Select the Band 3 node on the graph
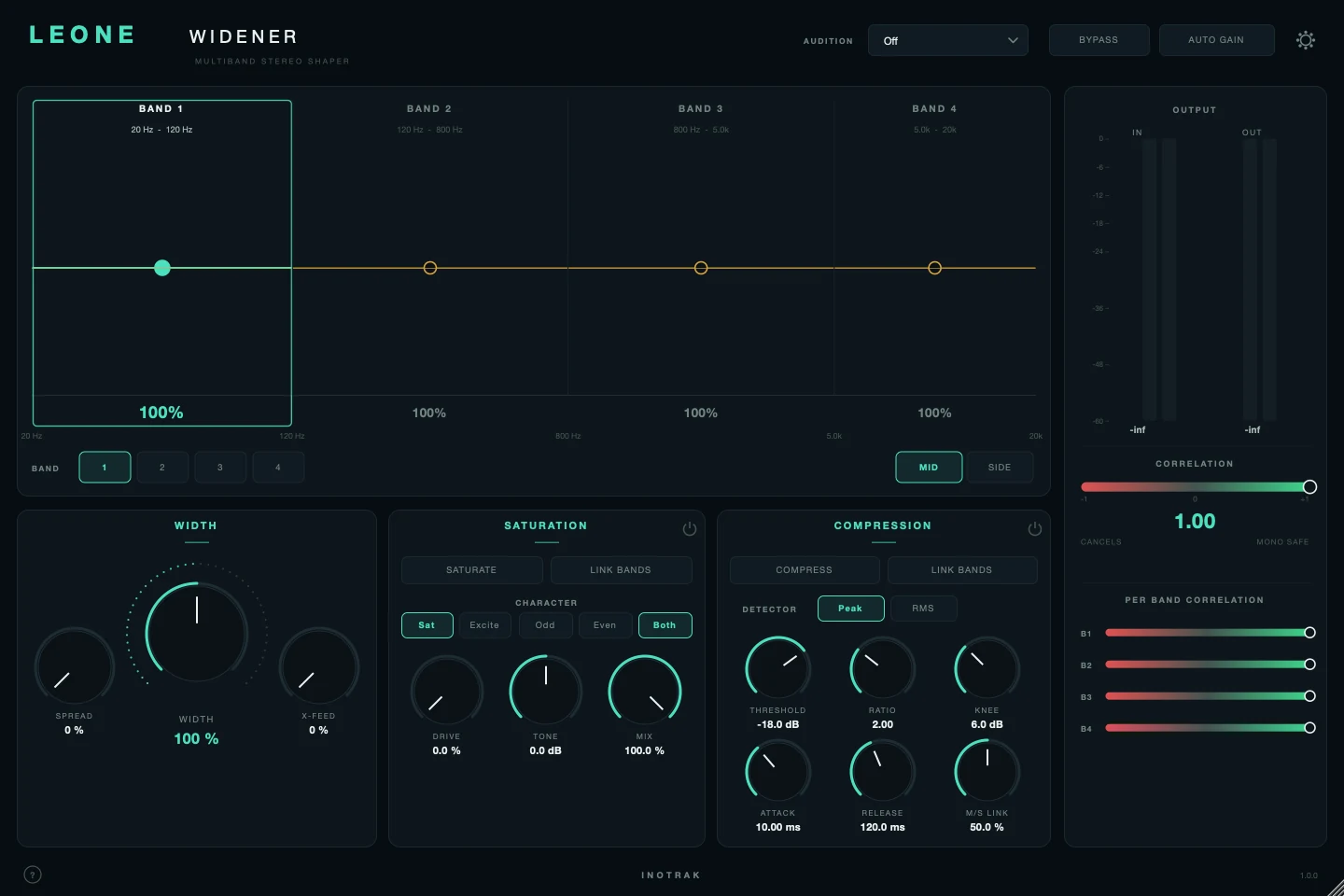This screenshot has width=1344, height=896. point(701,268)
